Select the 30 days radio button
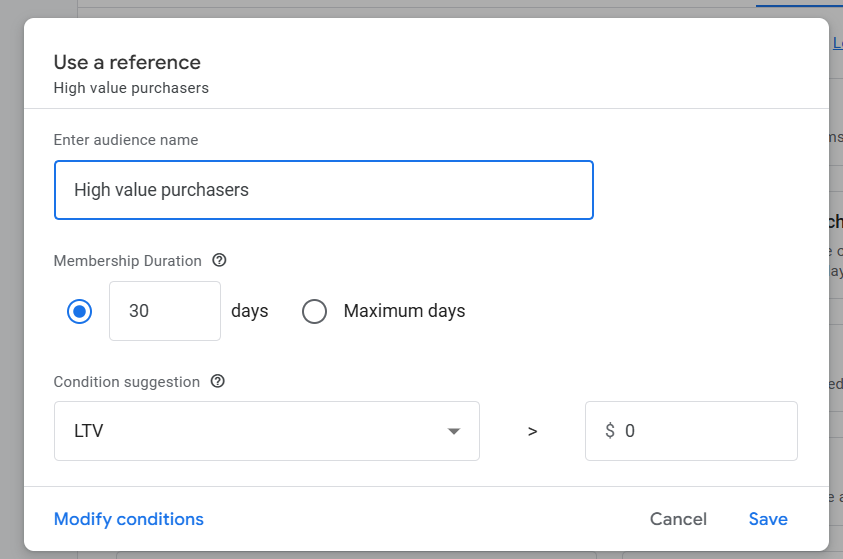 pos(80,311)
